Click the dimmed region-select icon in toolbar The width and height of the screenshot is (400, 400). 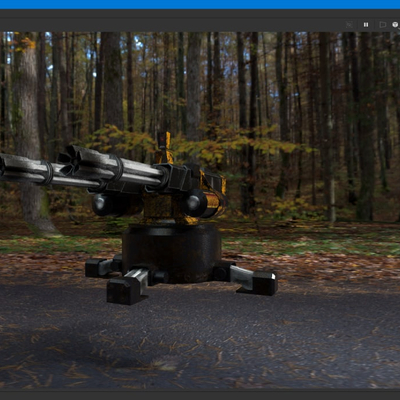tap(349, 25)
